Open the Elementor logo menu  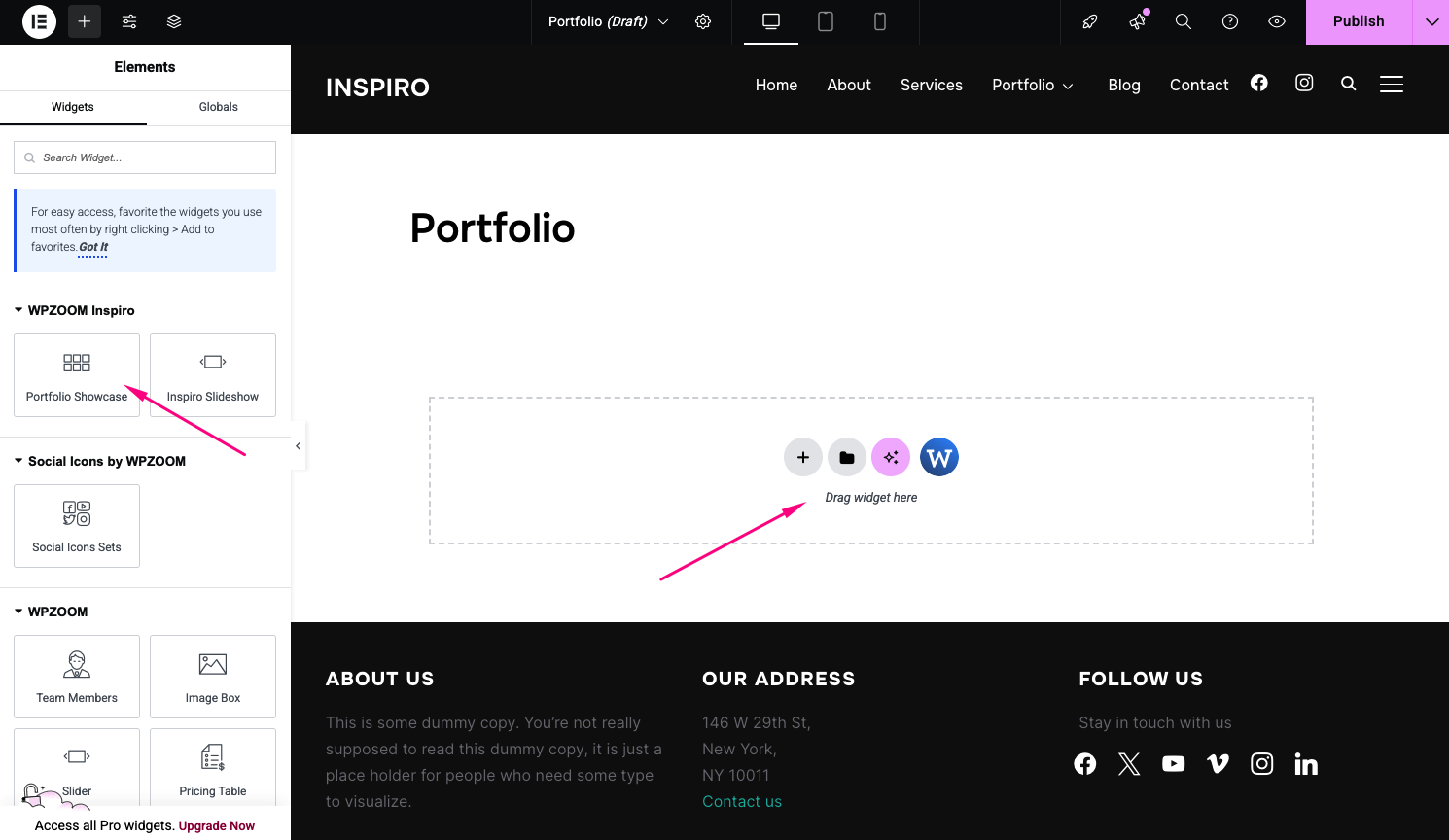[x=39, y=21]
